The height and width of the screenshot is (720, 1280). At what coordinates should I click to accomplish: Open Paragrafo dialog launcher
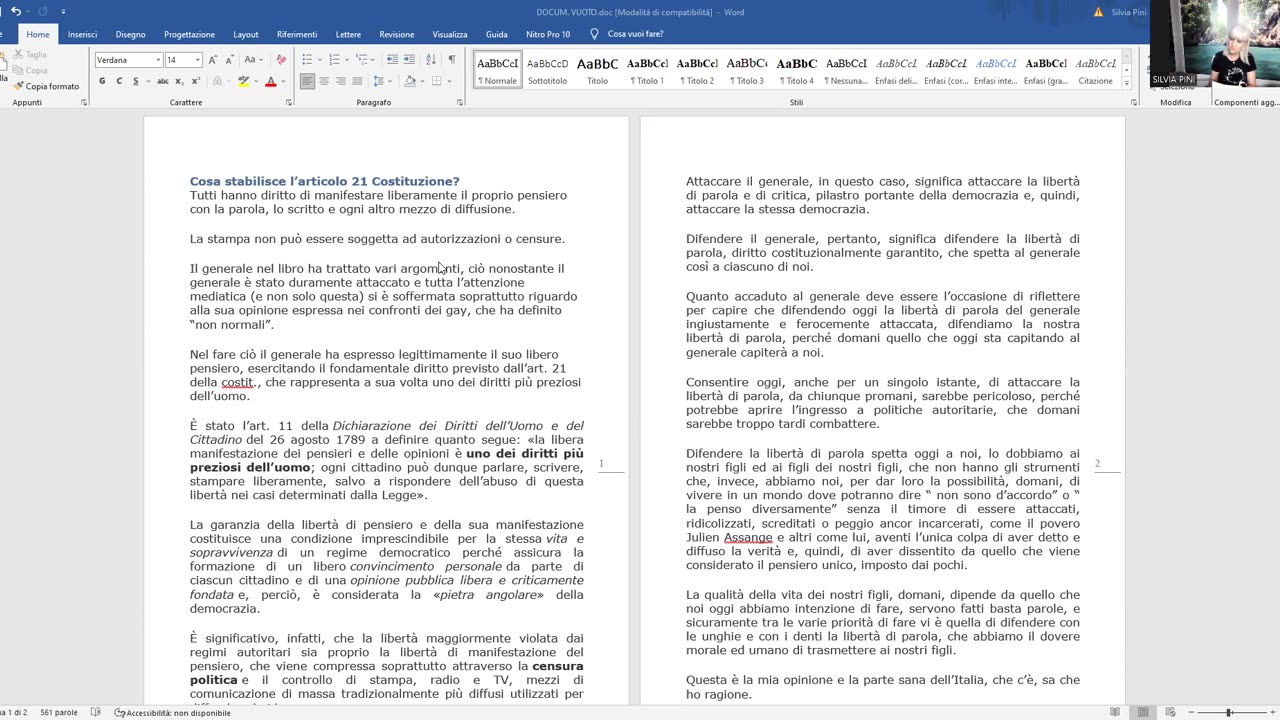click(460, 103)
